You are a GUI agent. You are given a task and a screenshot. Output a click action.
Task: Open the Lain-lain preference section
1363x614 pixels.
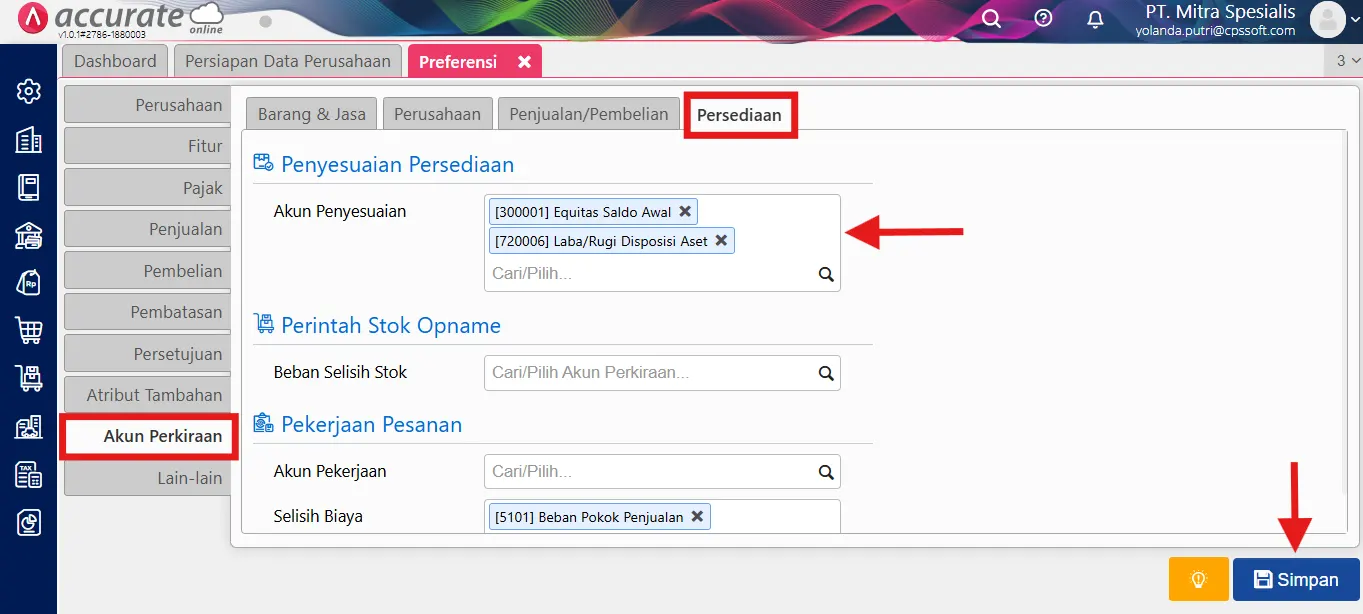146,478
